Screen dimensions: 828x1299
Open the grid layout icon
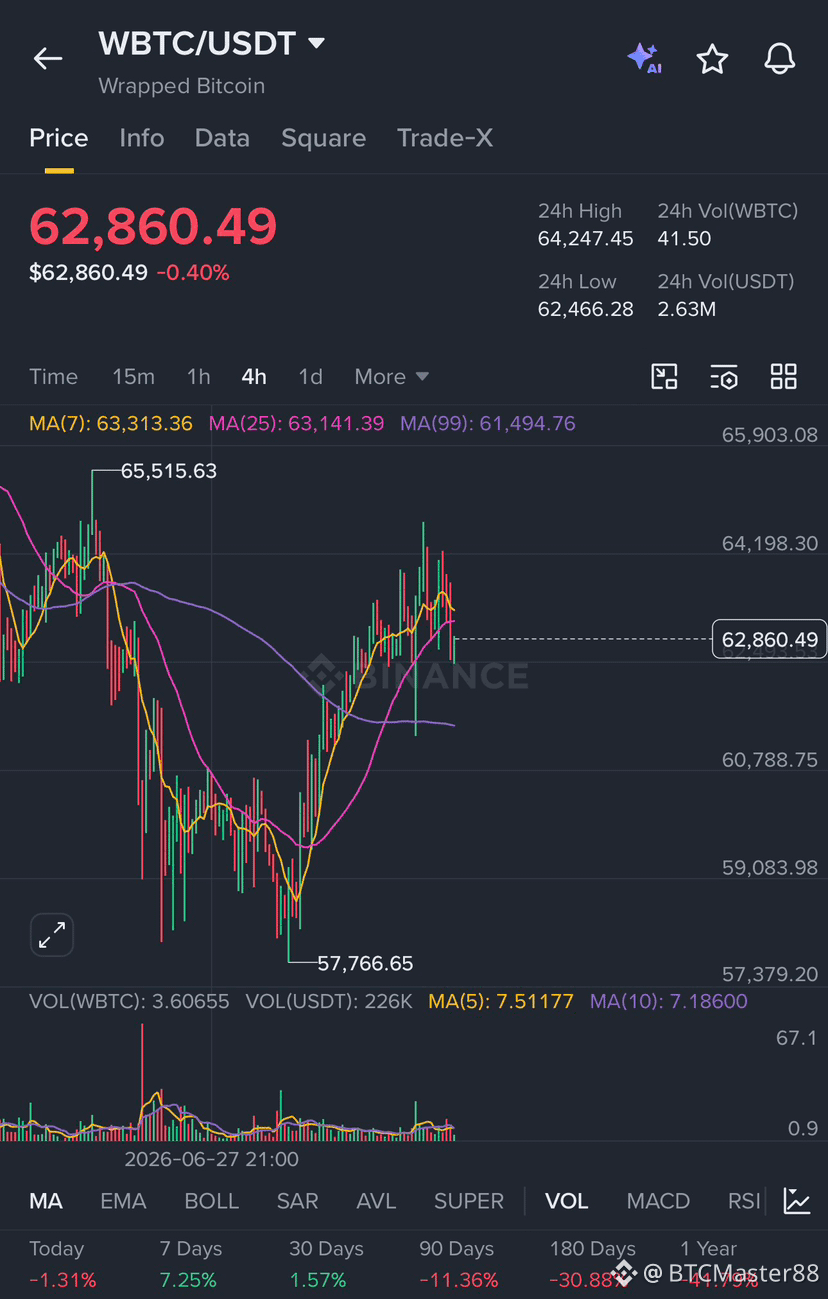[784, 377]
